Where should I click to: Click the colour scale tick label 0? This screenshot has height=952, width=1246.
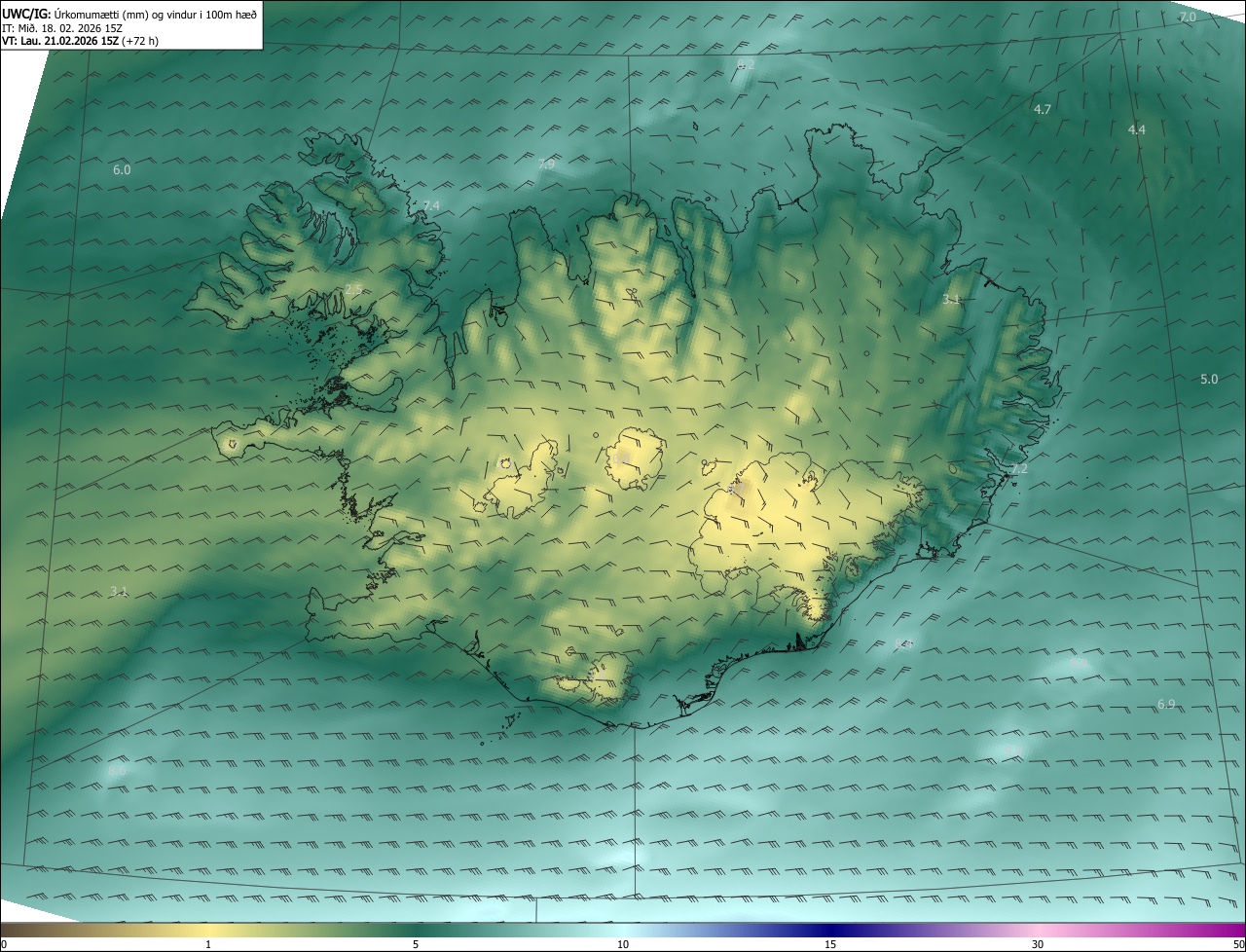pos(4,944)
